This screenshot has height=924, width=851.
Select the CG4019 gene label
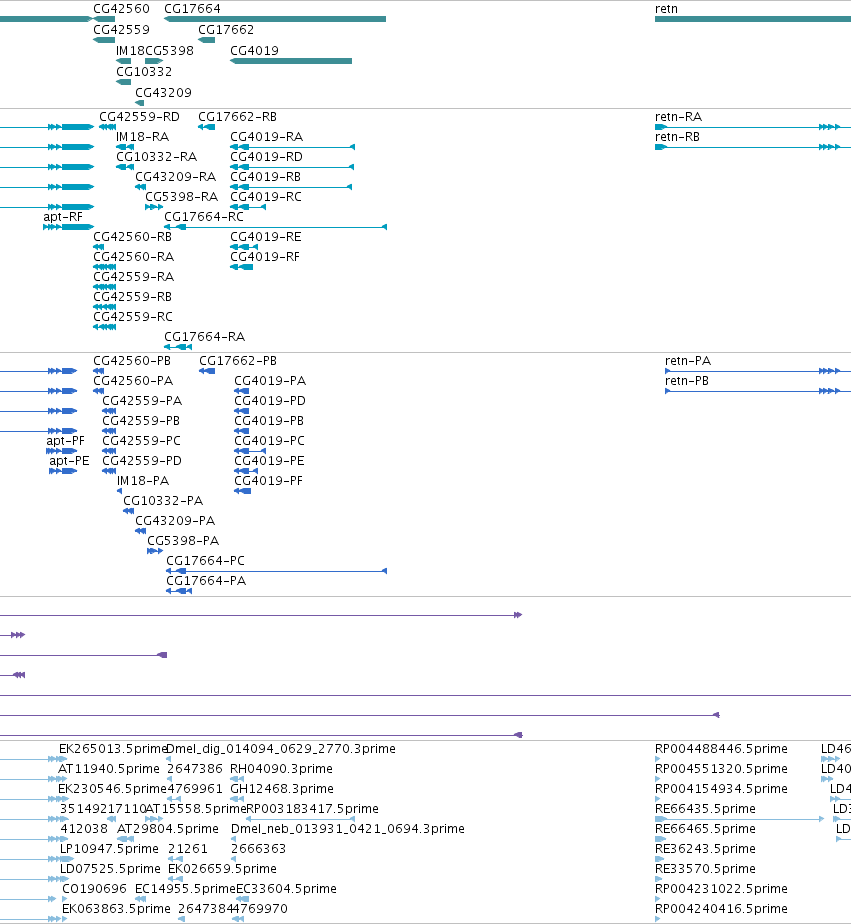[x=254, y=51]
